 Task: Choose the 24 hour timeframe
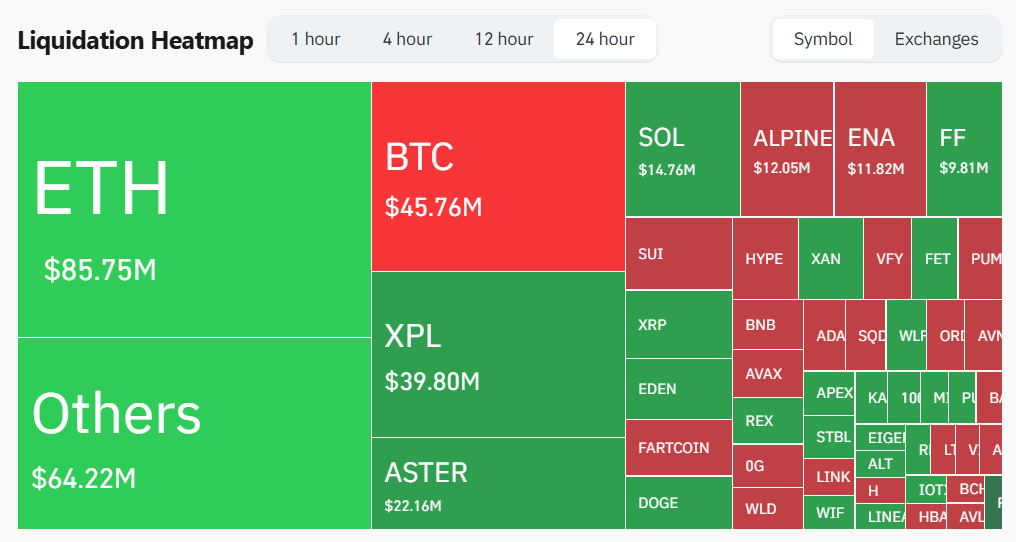click(605, 39)
